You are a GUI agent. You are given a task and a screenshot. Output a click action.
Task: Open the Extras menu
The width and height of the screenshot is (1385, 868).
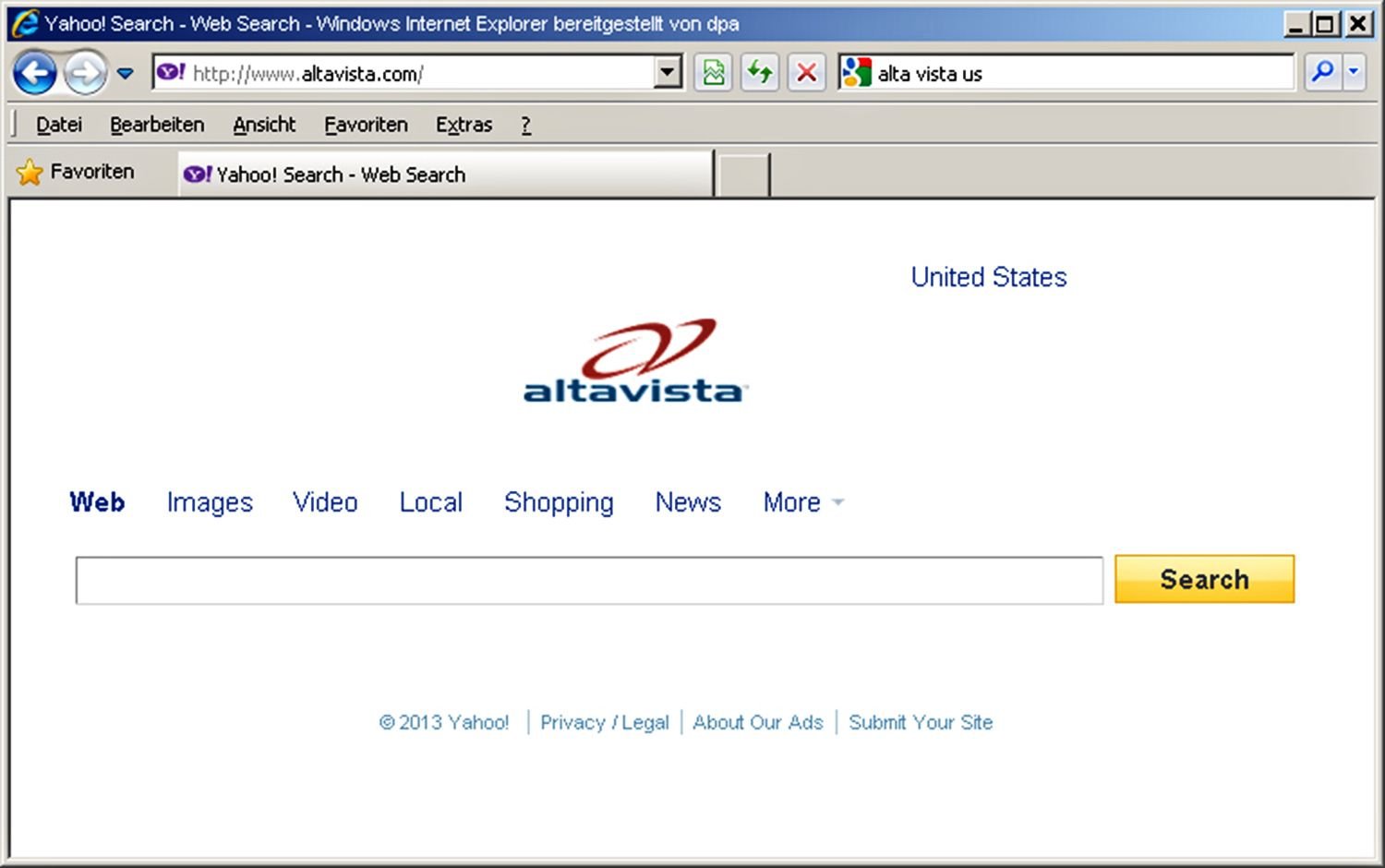click(464, 125)
